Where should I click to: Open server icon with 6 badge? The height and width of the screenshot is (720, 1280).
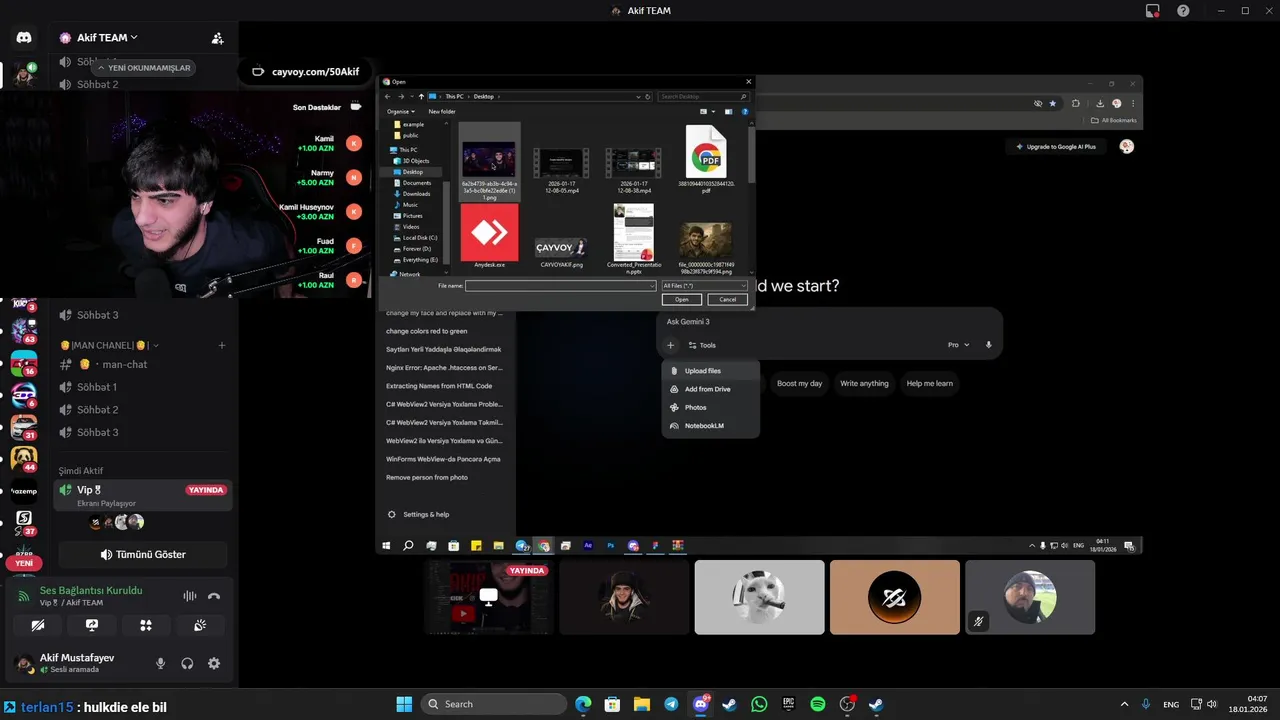coord(24,395)
